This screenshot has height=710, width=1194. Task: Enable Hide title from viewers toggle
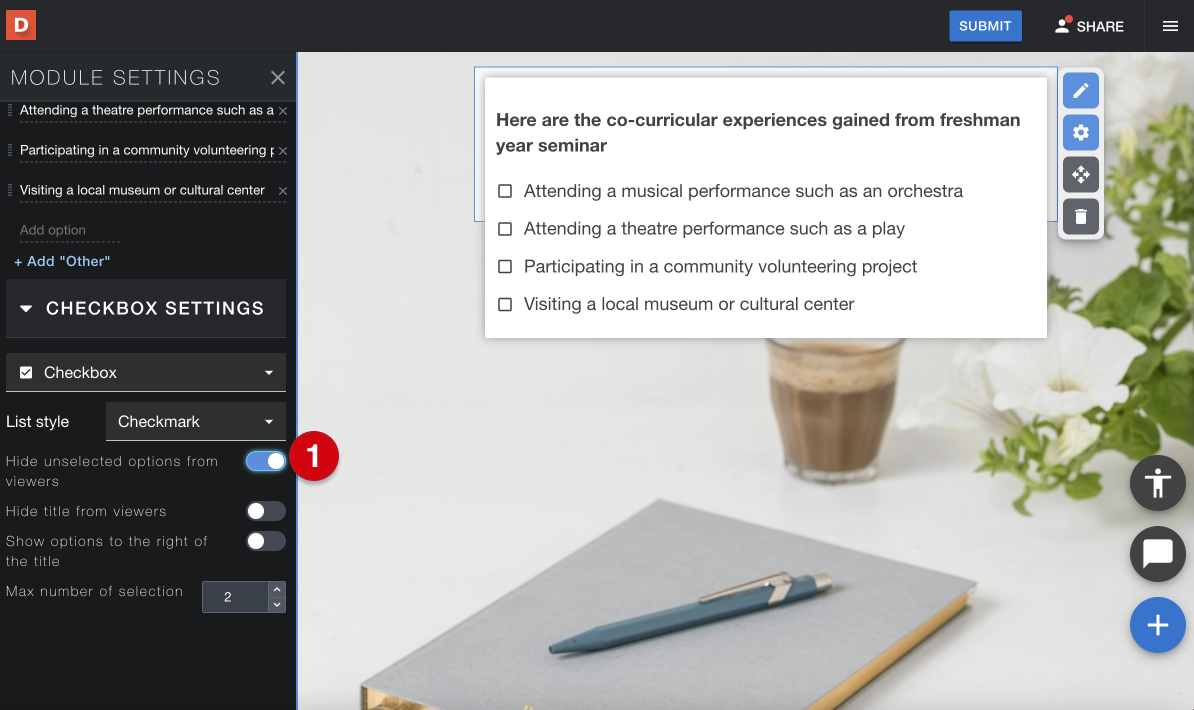[266, 511]
